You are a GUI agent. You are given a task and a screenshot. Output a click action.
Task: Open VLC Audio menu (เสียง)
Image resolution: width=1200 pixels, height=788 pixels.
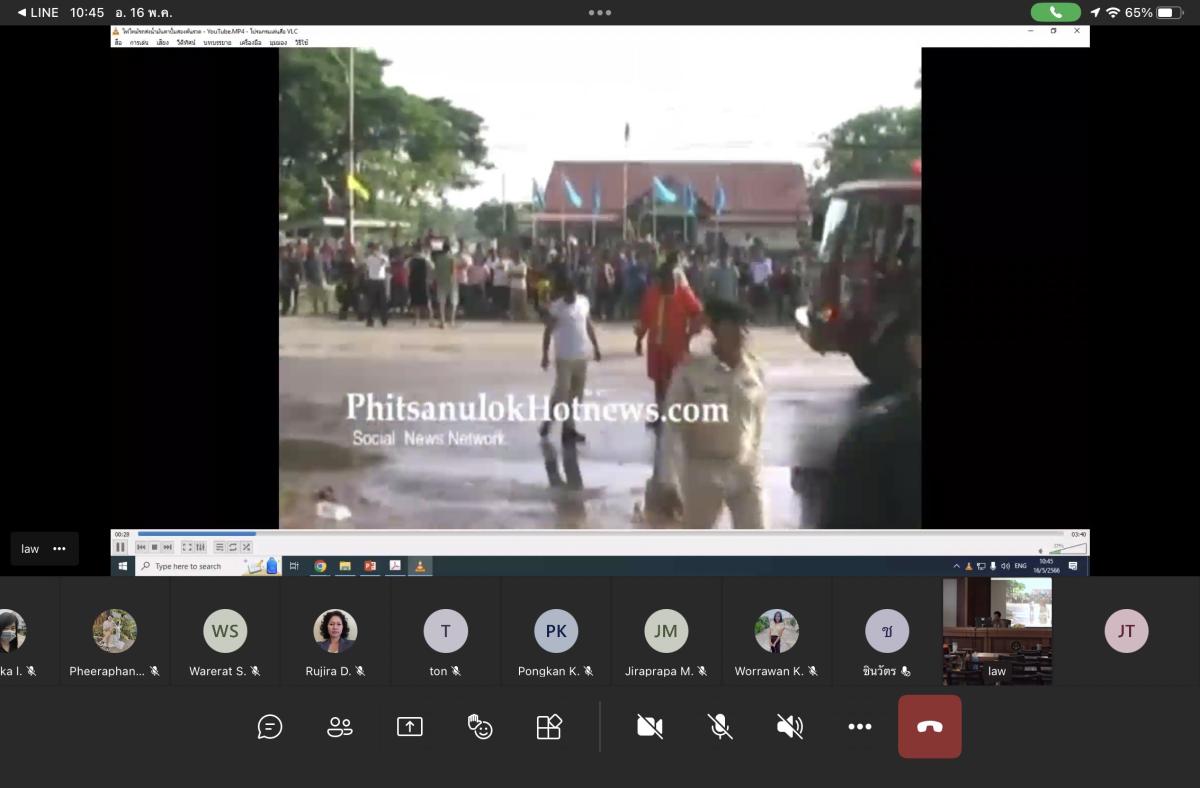163,43
